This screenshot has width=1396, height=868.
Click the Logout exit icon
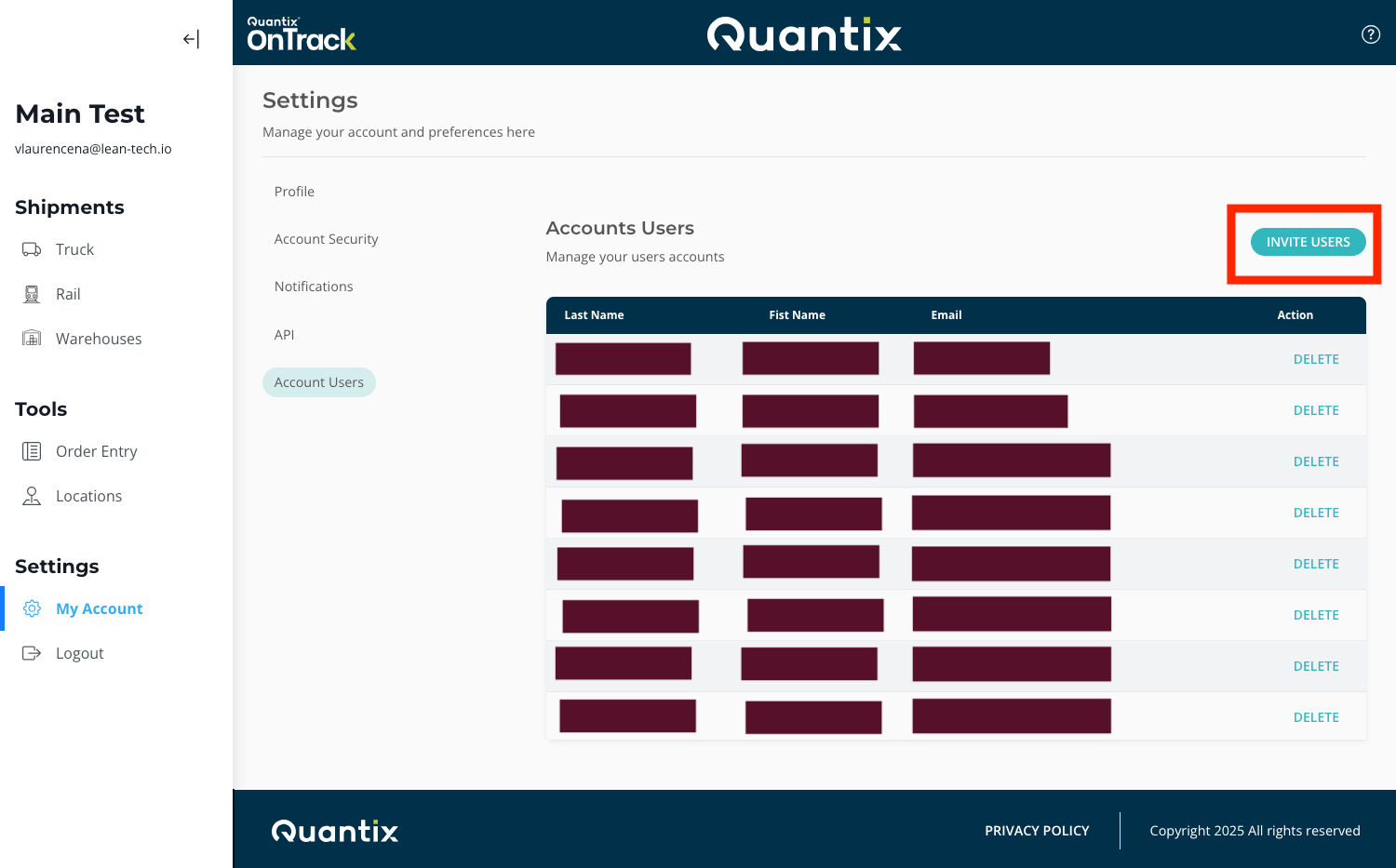[x=32, y=653]
